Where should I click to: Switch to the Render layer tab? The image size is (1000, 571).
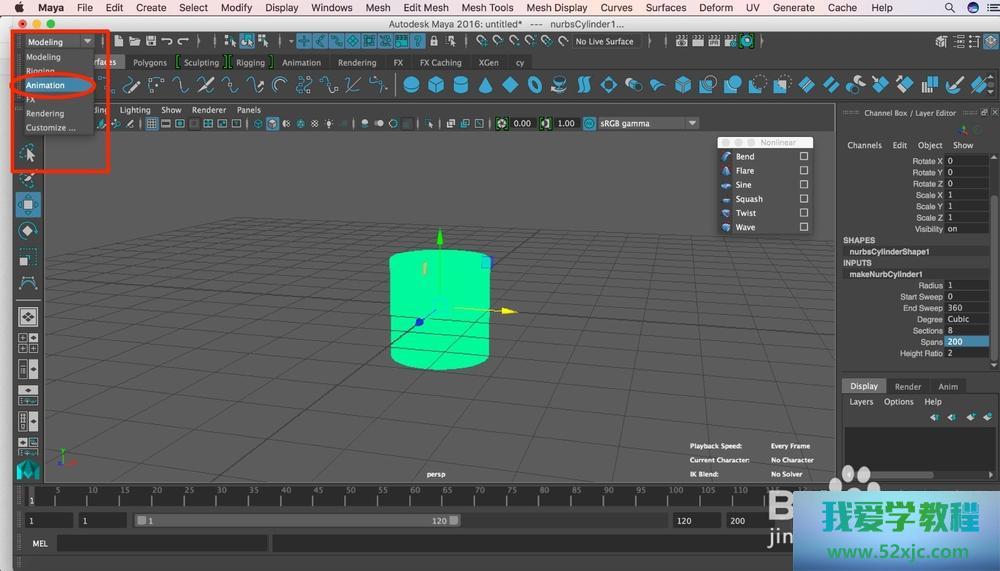coord(907,386)
